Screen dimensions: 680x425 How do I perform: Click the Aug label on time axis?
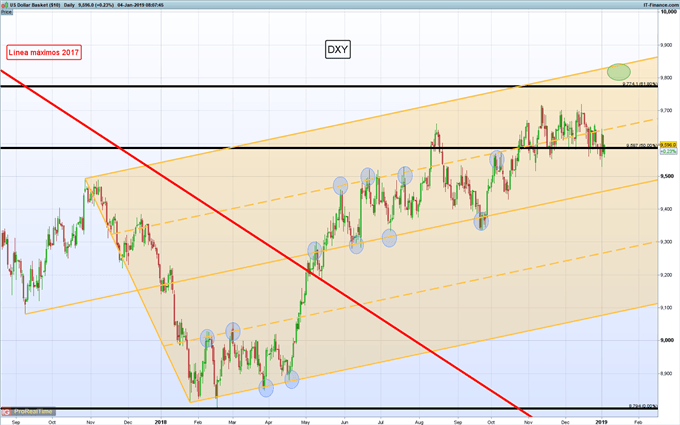coord(419,422)
